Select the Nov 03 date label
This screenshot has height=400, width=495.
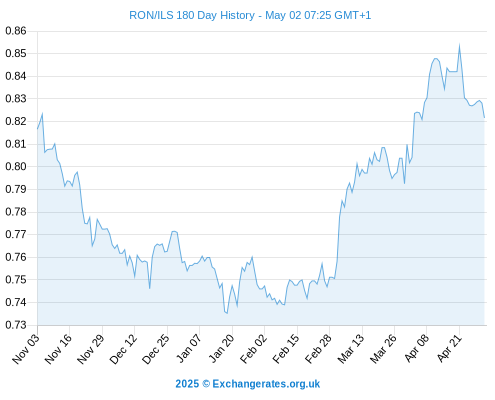click(26, 349)
